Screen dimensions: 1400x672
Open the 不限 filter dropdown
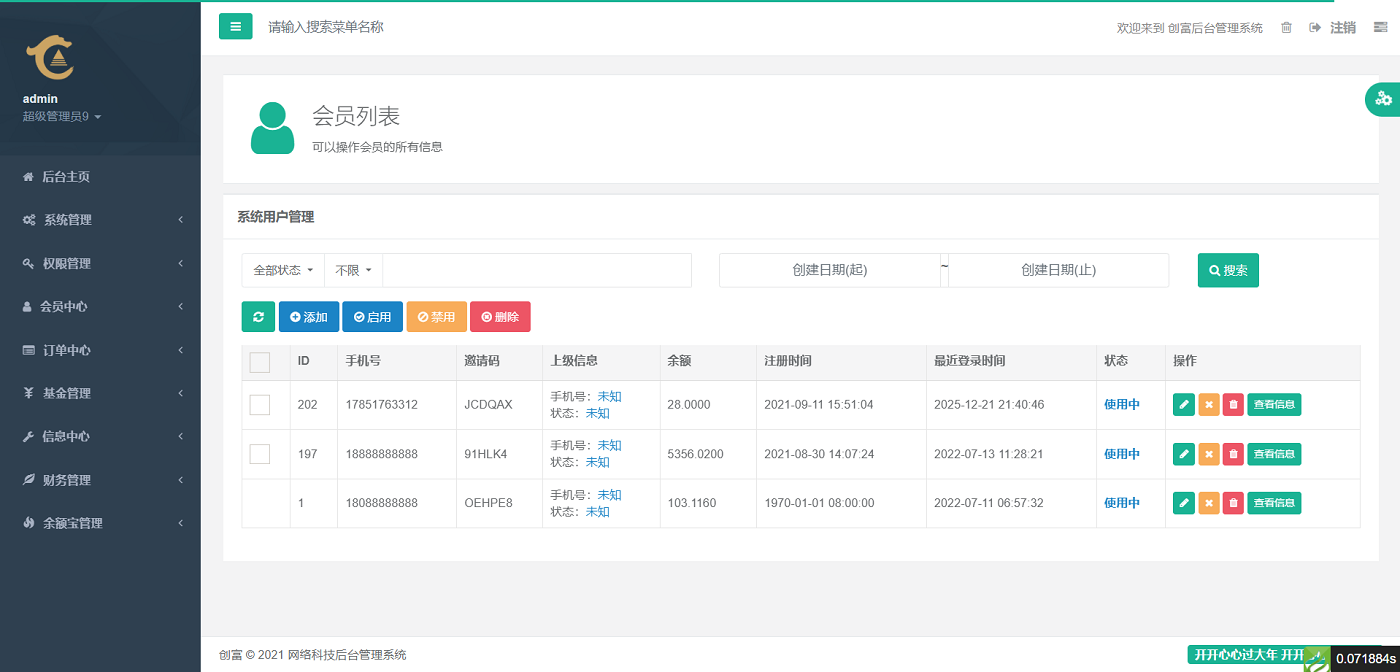coord(352,270)
